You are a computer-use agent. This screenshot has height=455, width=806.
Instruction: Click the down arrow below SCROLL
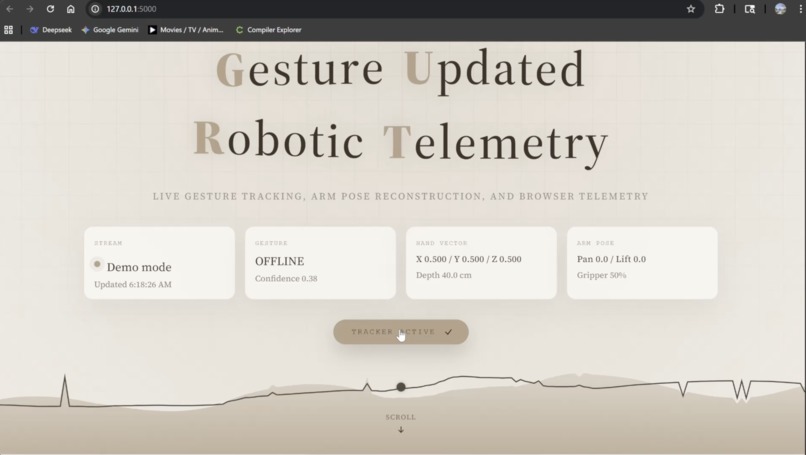(x=401, y=429)
